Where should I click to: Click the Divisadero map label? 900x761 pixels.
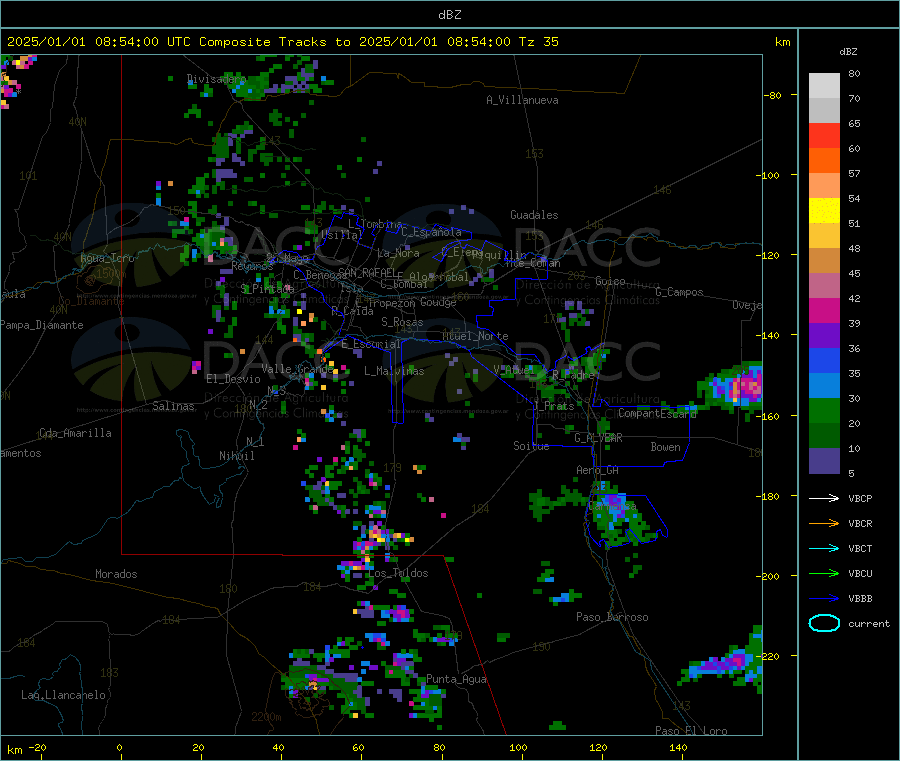(216, 79)
